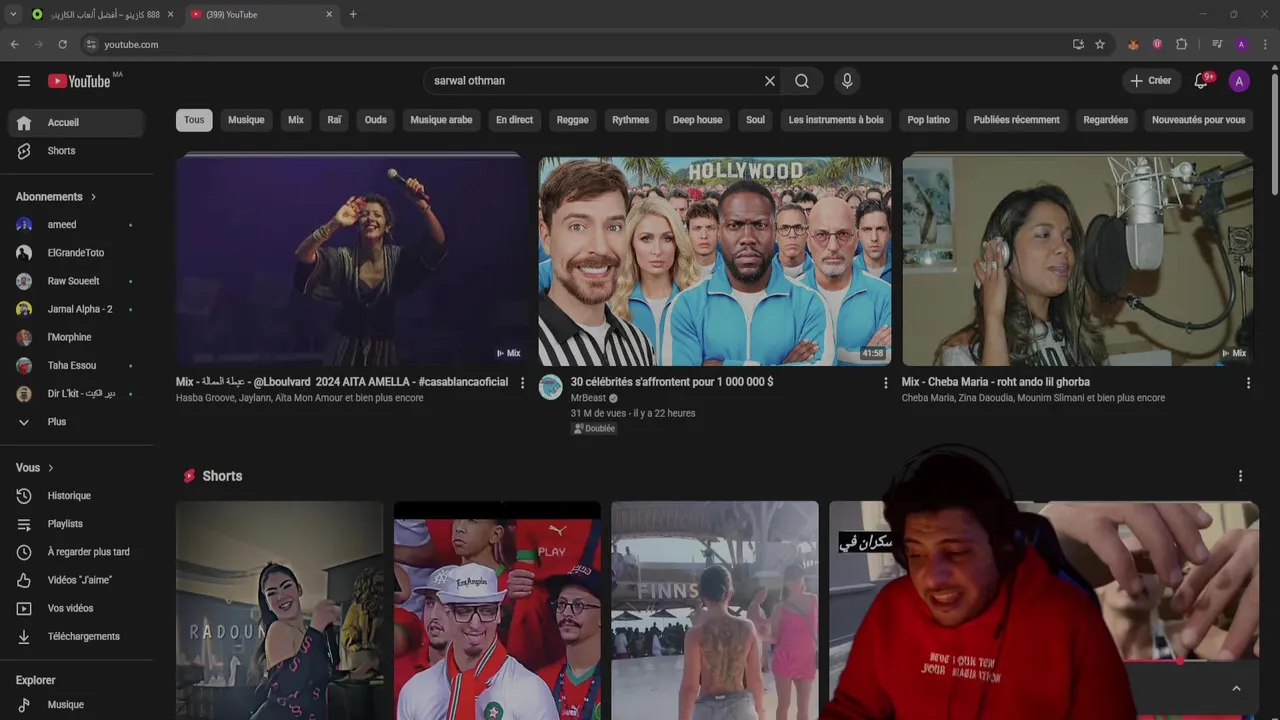Open the l'Morphine channel subscription
This screenshot has width=1280, height=720.
[x=77, y=337]
